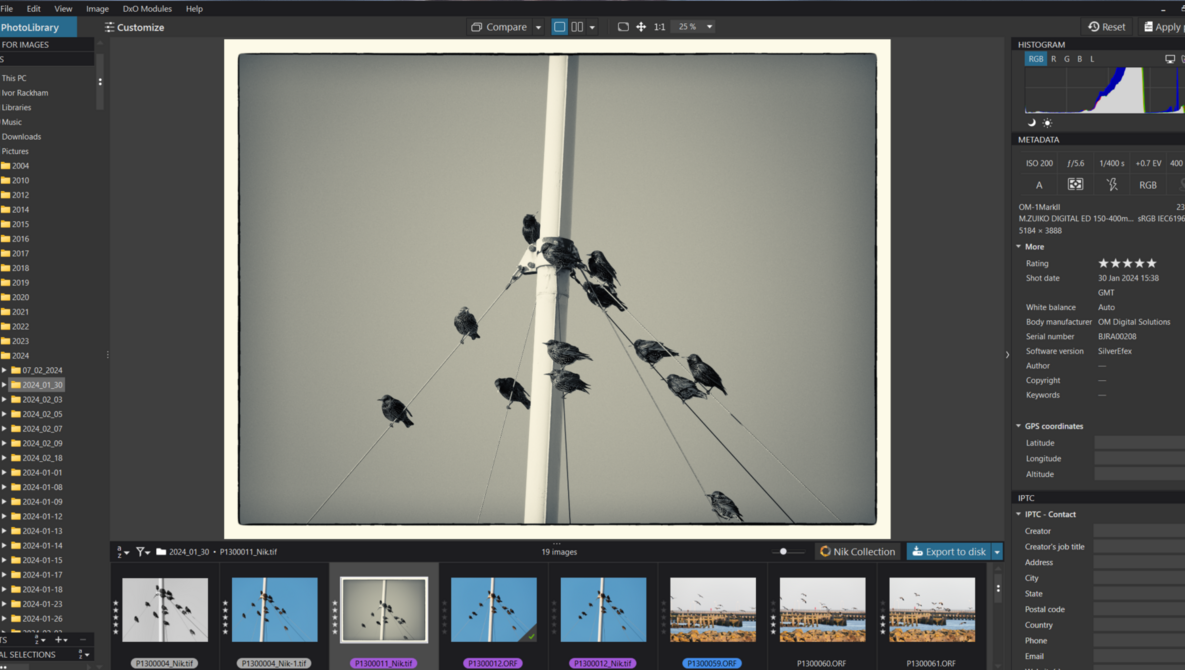Show green histogram channel G

(x=1066, y=59)
